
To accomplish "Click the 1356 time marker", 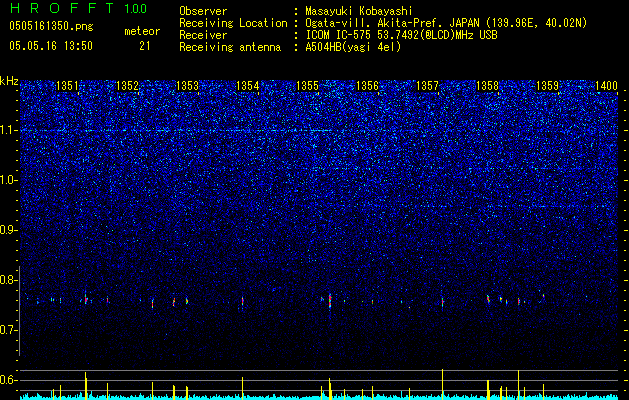I will click(367, 86).
